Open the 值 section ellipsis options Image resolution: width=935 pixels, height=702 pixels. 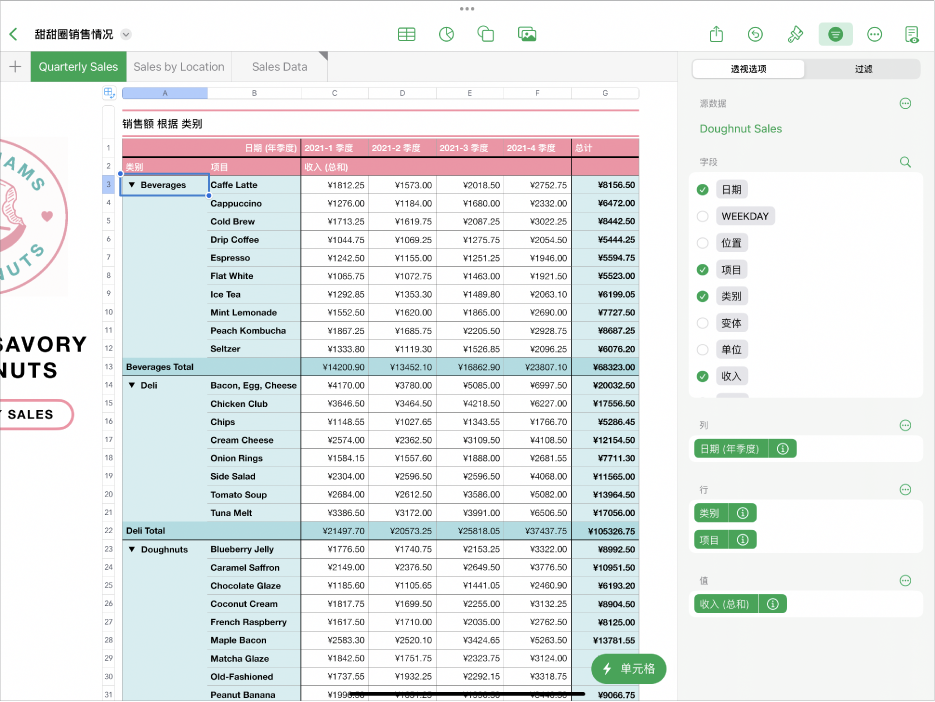tap(905, 580)
